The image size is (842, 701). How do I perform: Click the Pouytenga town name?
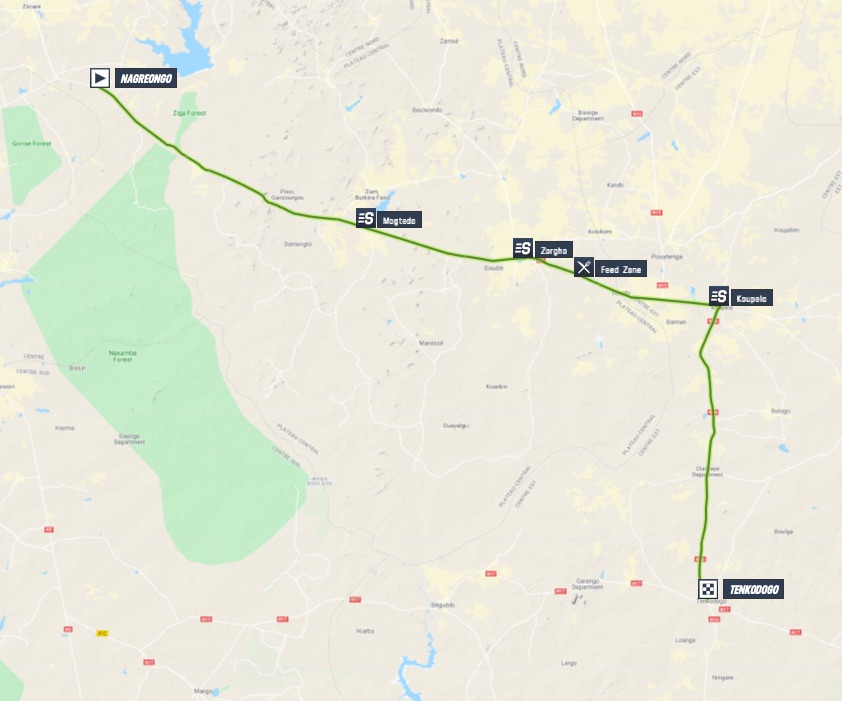(666, 257)
